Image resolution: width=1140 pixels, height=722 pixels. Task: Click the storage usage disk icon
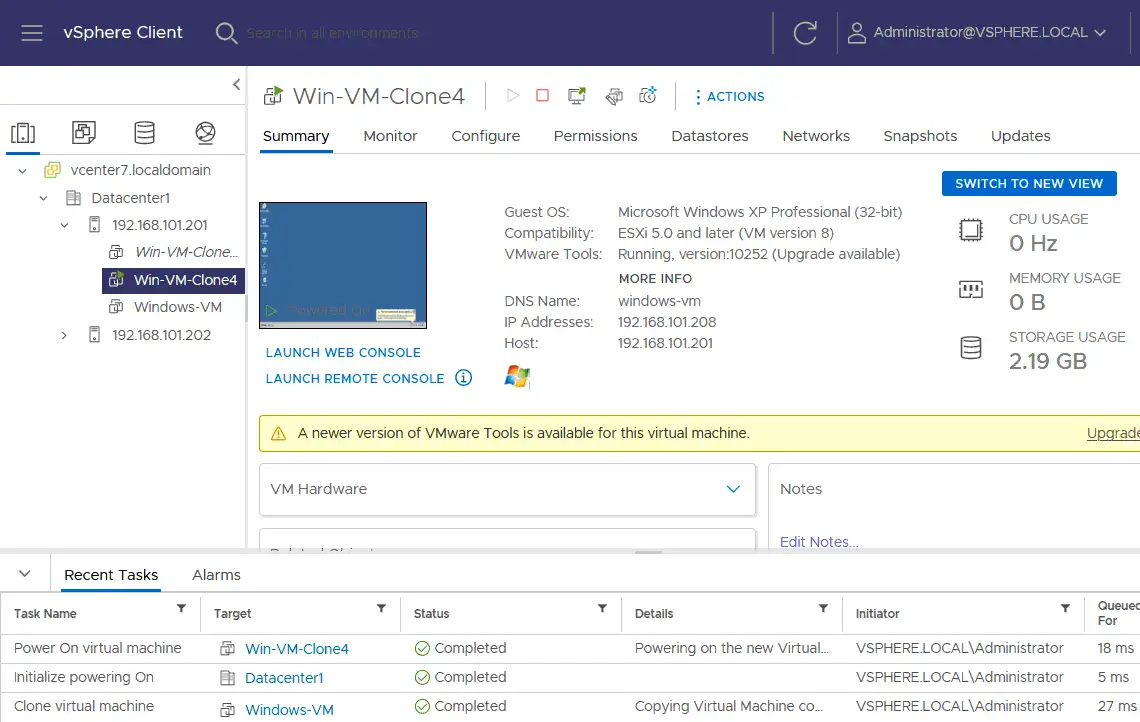(971, 348)
